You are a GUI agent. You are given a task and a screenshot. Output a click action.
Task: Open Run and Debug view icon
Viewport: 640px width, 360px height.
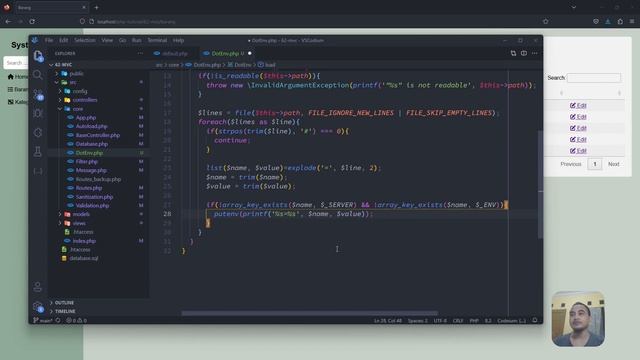coord(38,113)
